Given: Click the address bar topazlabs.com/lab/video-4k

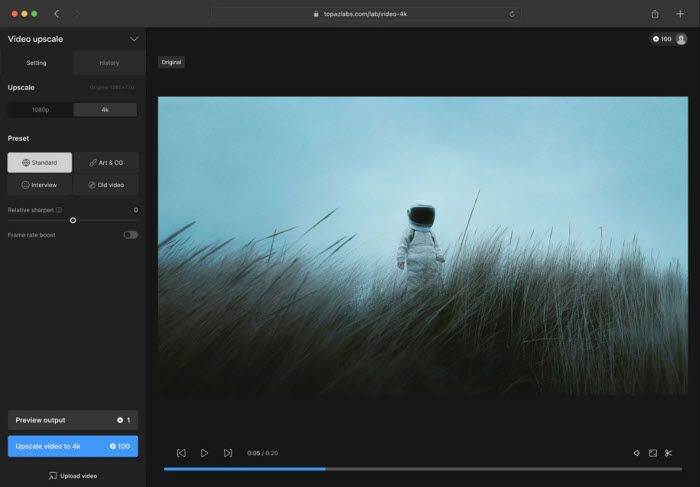Looking at the screenshot, I should click(x=366, y=14).
